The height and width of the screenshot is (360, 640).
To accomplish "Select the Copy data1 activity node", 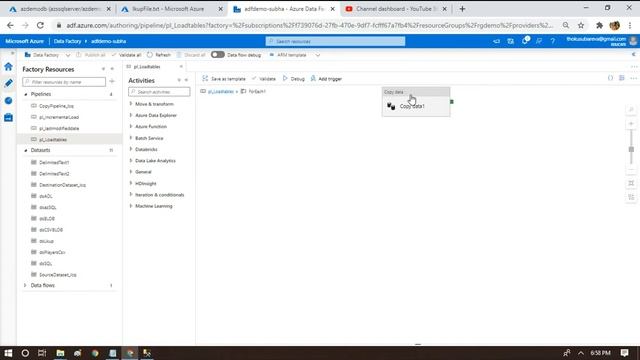I will 416,102.
